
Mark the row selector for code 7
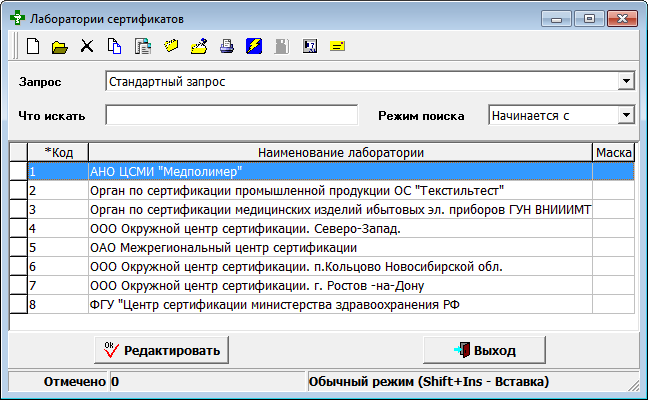coord(19,285)
